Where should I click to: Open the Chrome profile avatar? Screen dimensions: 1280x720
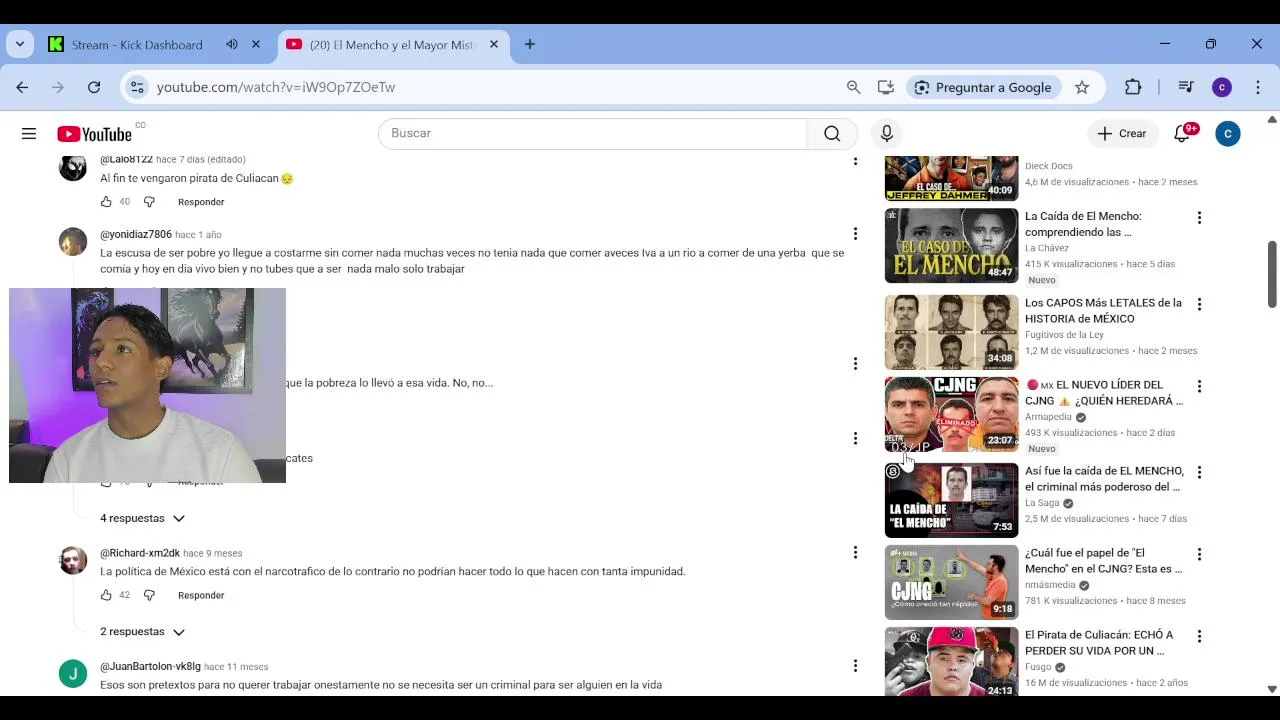tap(1222, 87)
